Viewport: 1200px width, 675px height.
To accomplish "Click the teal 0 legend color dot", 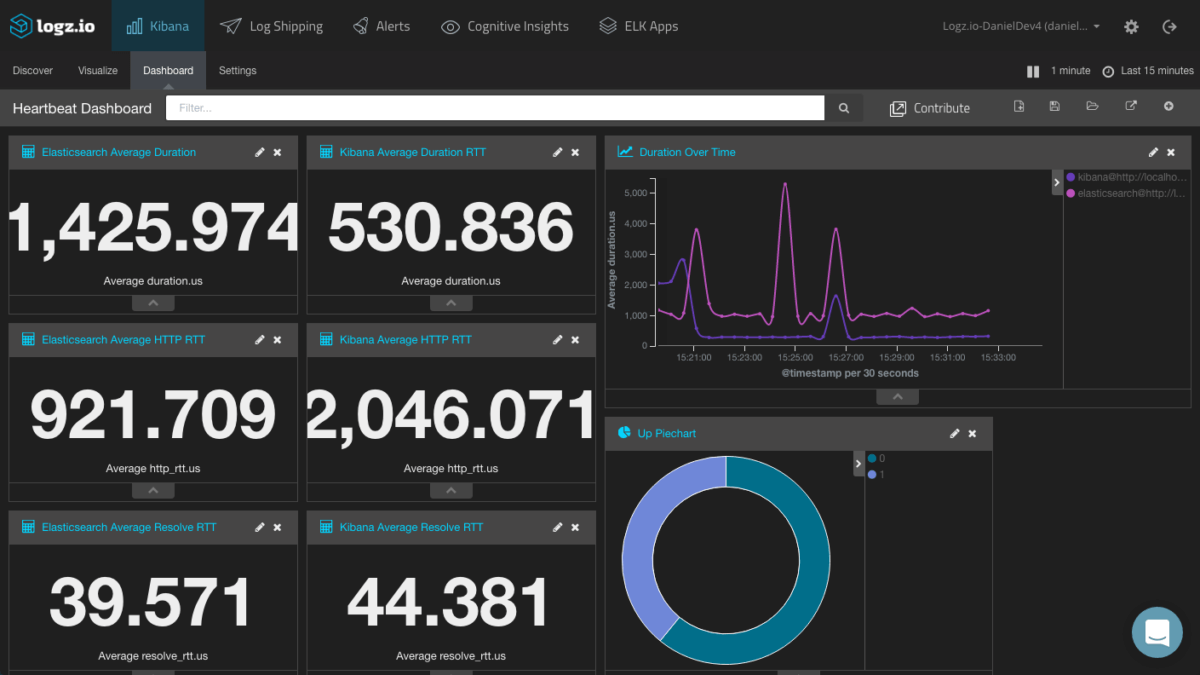I will click(872, 459).
